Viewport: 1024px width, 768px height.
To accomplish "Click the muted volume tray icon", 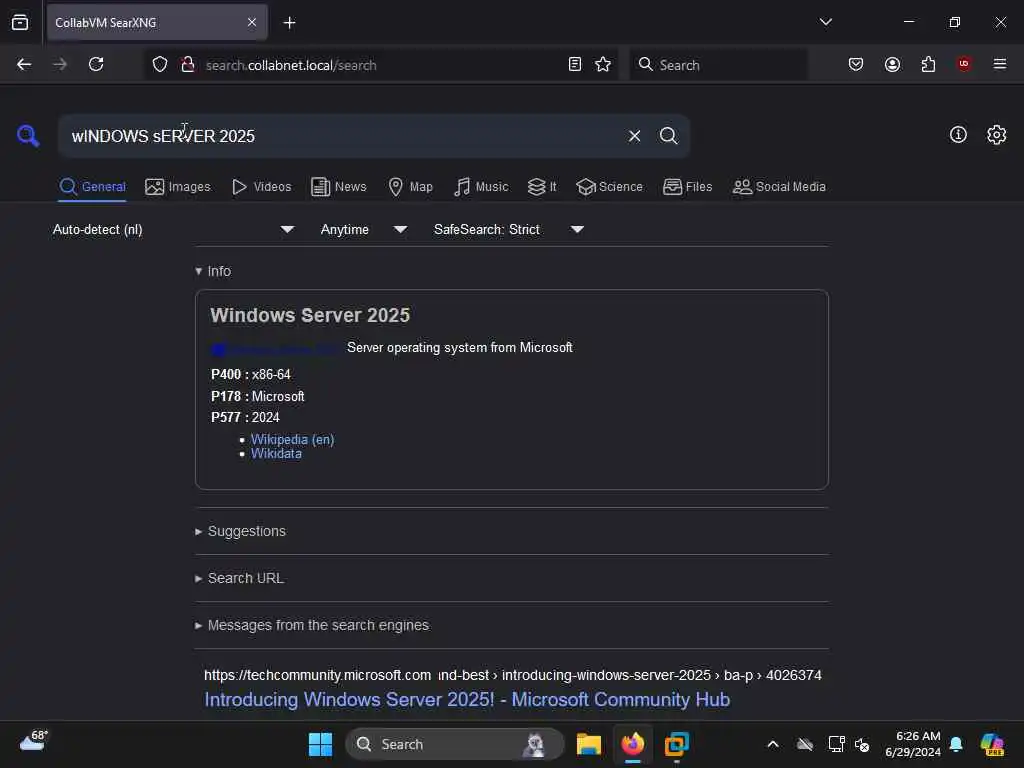I will (862, 744).
